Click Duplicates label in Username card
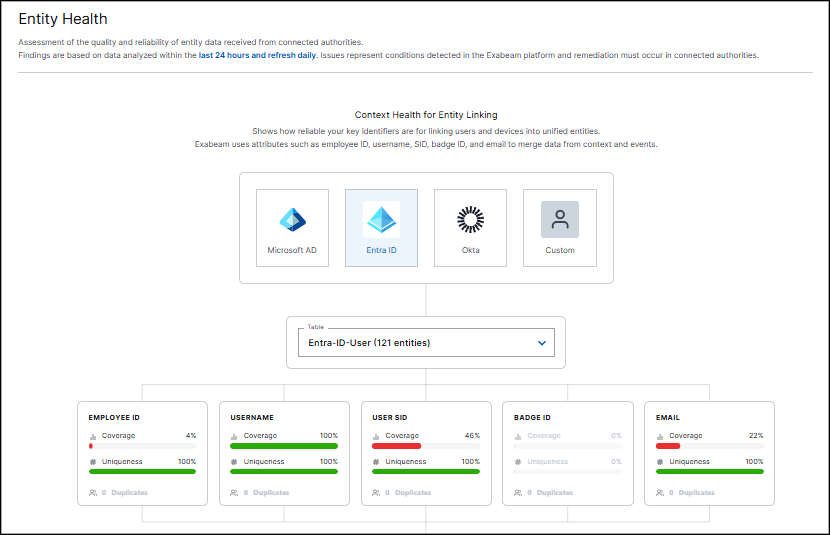The width and height of the screenshot is (830, 535). [271, 493]
